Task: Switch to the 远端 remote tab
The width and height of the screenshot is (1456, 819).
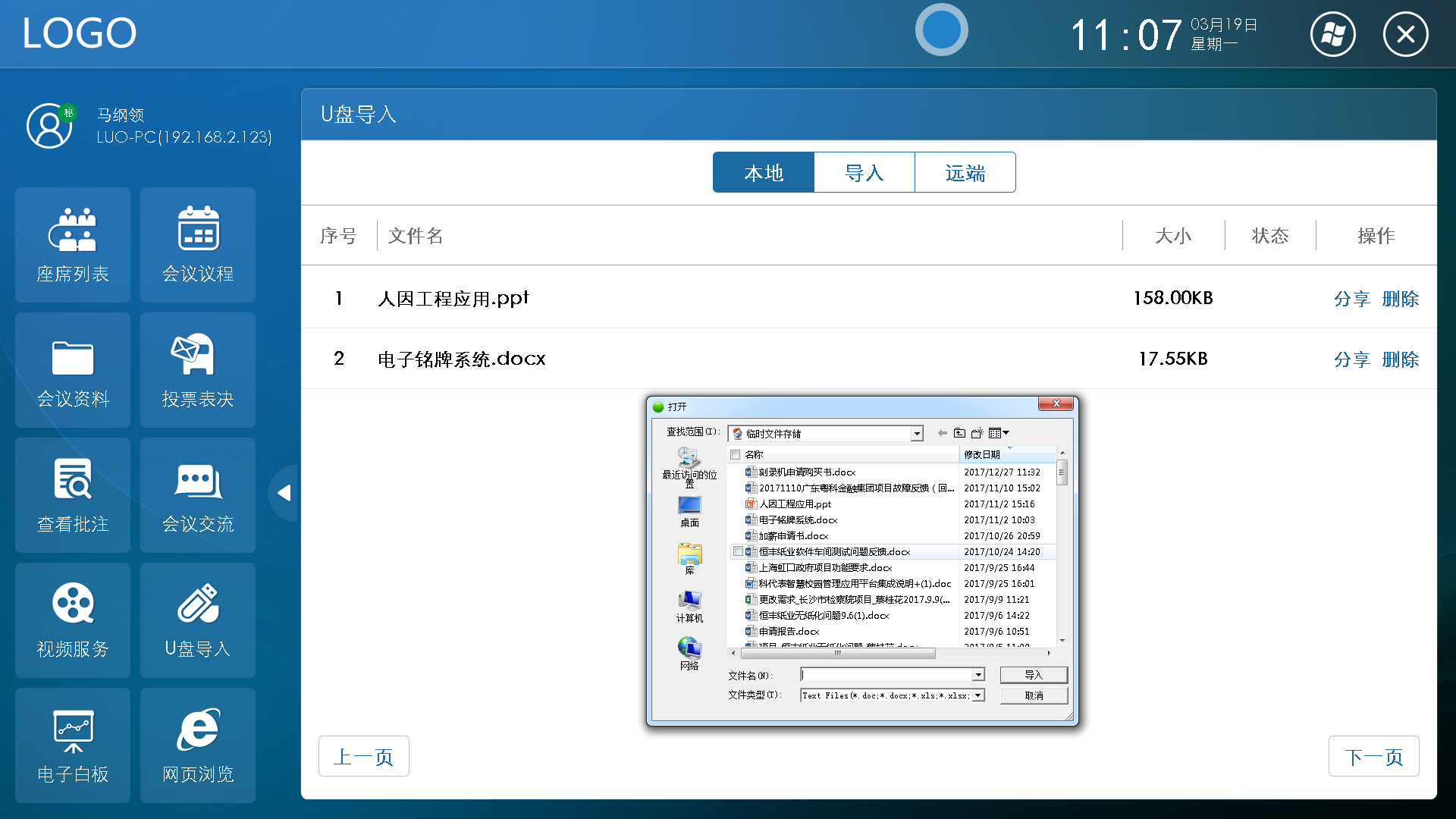Action: pos(965,172)
